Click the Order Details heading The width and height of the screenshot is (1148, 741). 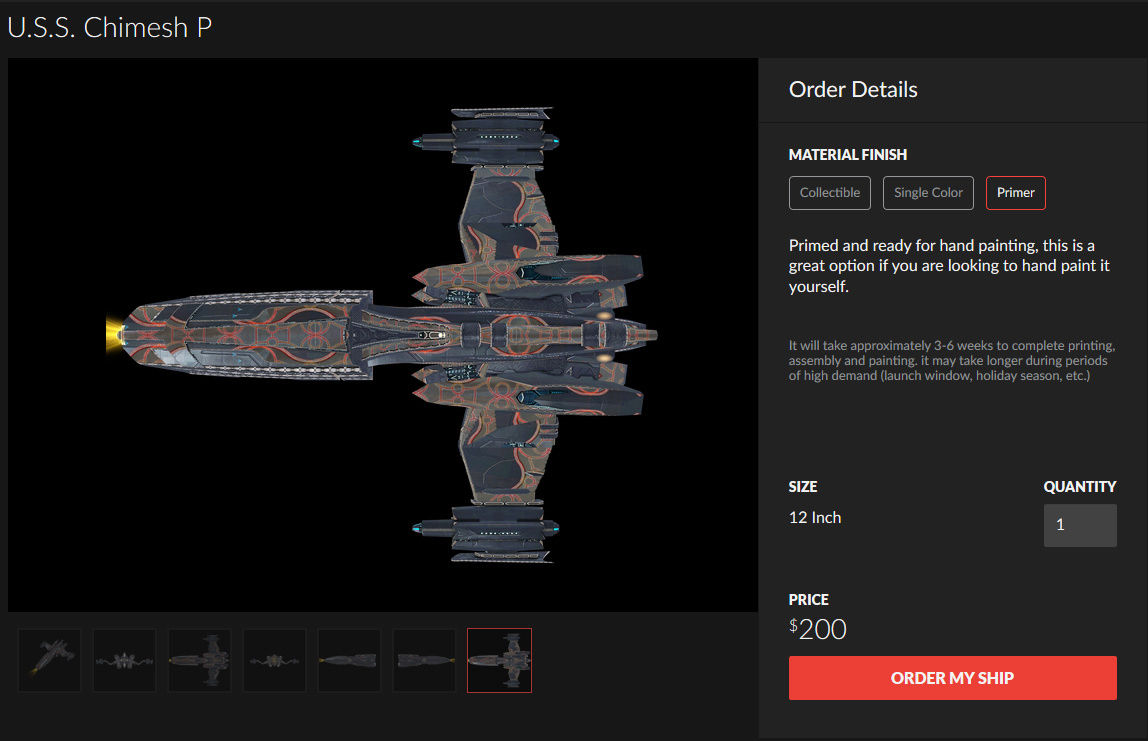tap(853, 89)
